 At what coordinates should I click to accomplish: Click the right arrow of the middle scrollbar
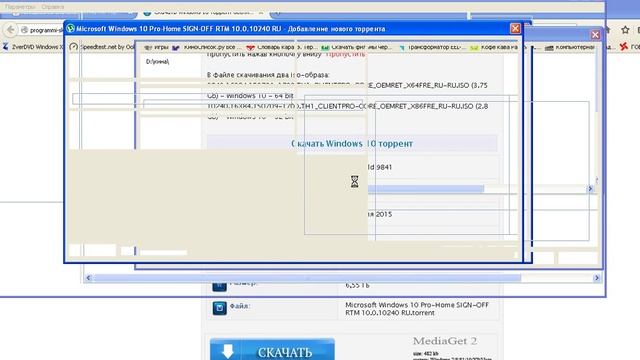pos(590,189)
